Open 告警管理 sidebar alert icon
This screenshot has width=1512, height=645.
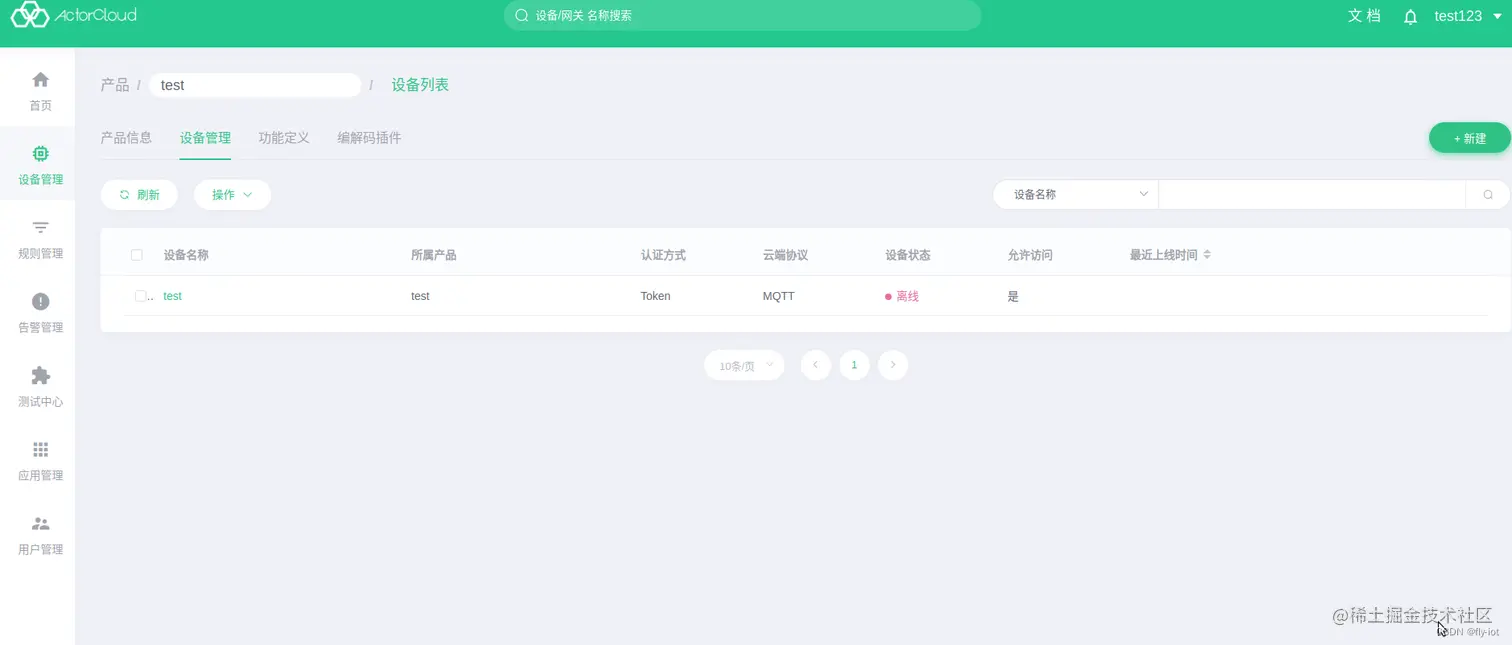[x=40, y=301]
